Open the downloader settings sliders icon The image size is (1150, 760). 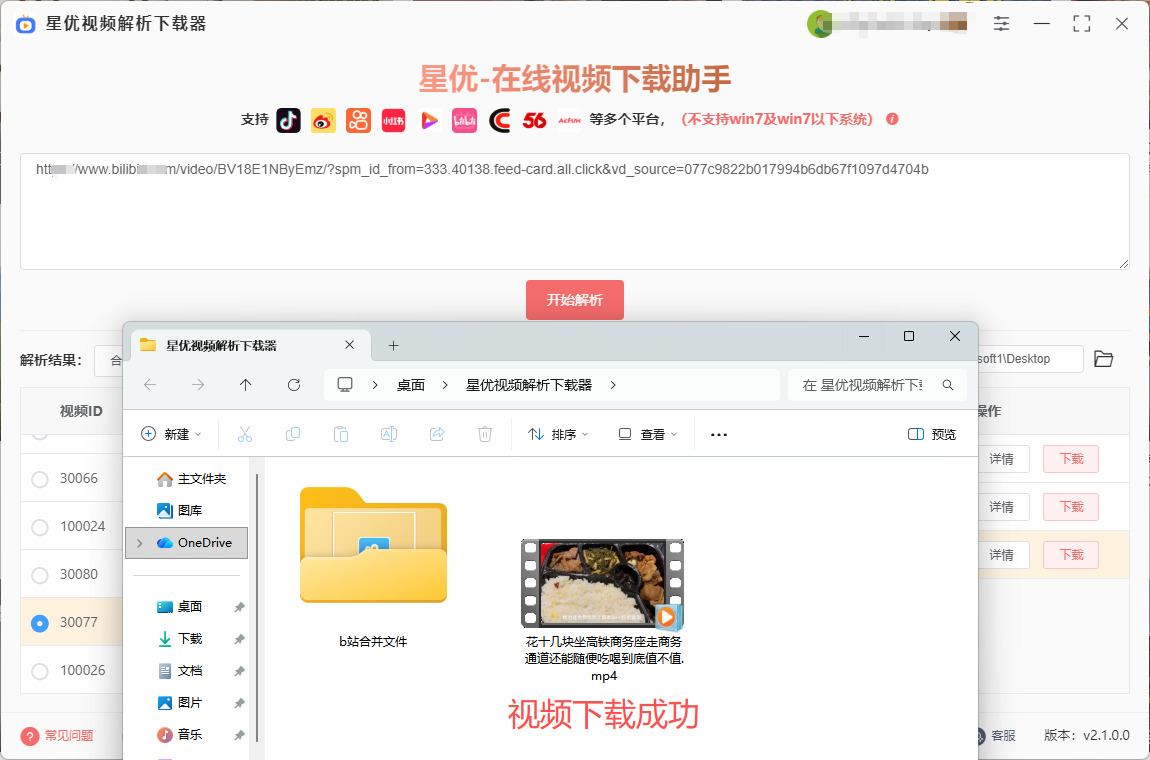(x=1001, y=24)
